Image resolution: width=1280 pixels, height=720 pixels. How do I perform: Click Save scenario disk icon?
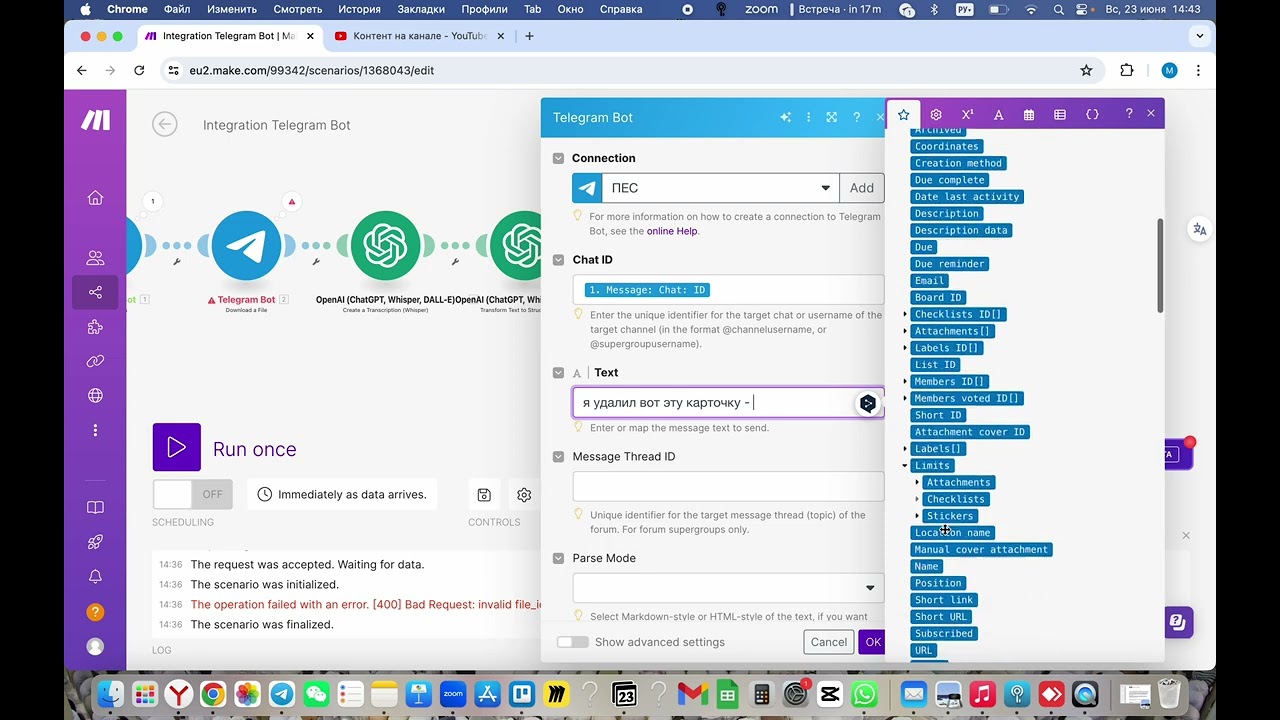pos(484,494)
